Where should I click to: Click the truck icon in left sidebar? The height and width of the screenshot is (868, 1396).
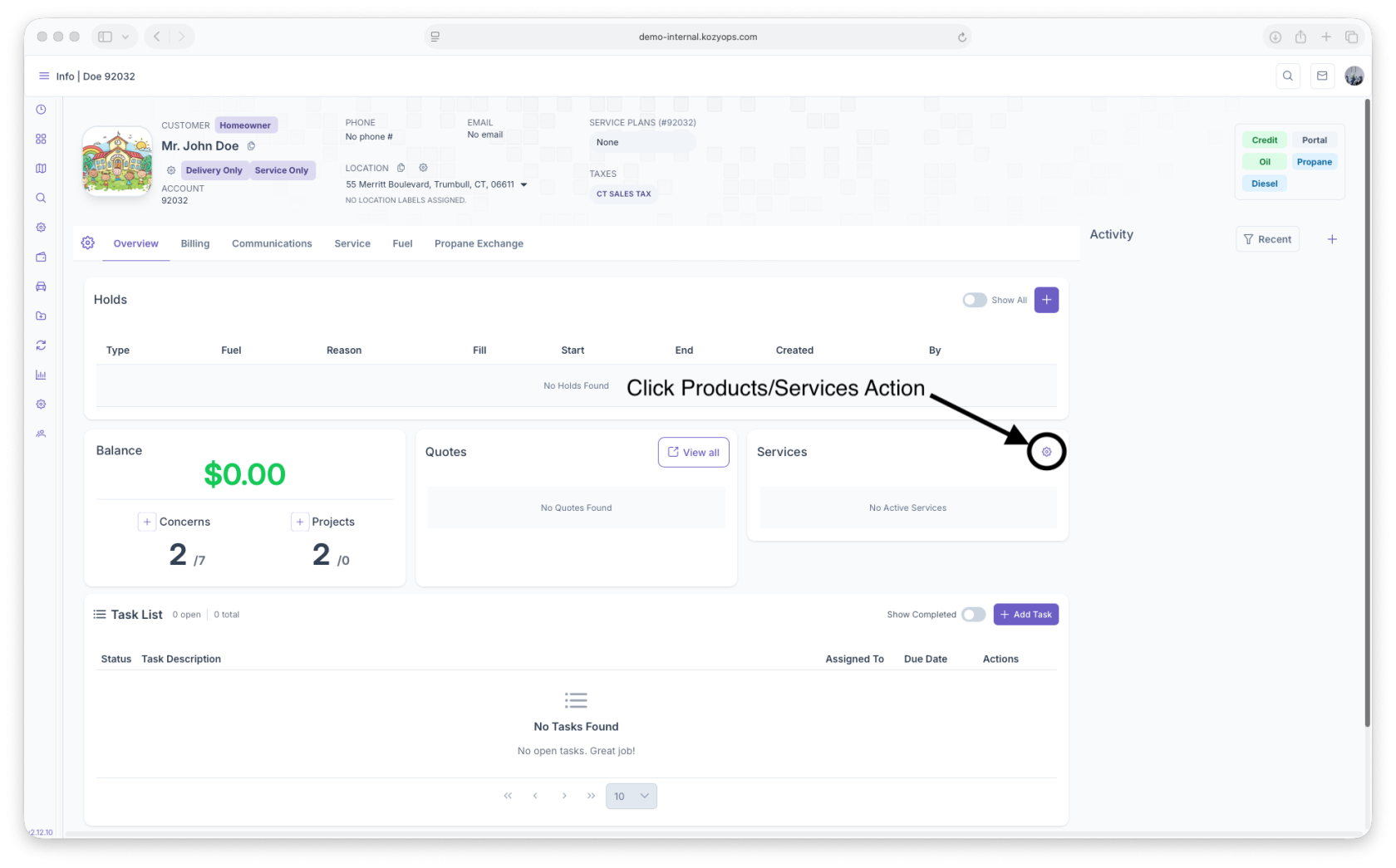41,287
